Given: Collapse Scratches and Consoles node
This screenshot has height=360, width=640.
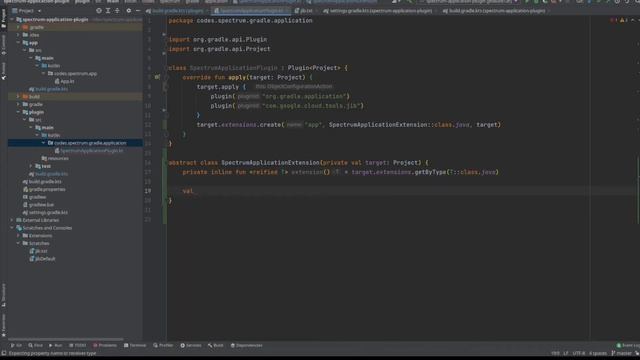Looking at the screenshot, I should tap(12, 228).
